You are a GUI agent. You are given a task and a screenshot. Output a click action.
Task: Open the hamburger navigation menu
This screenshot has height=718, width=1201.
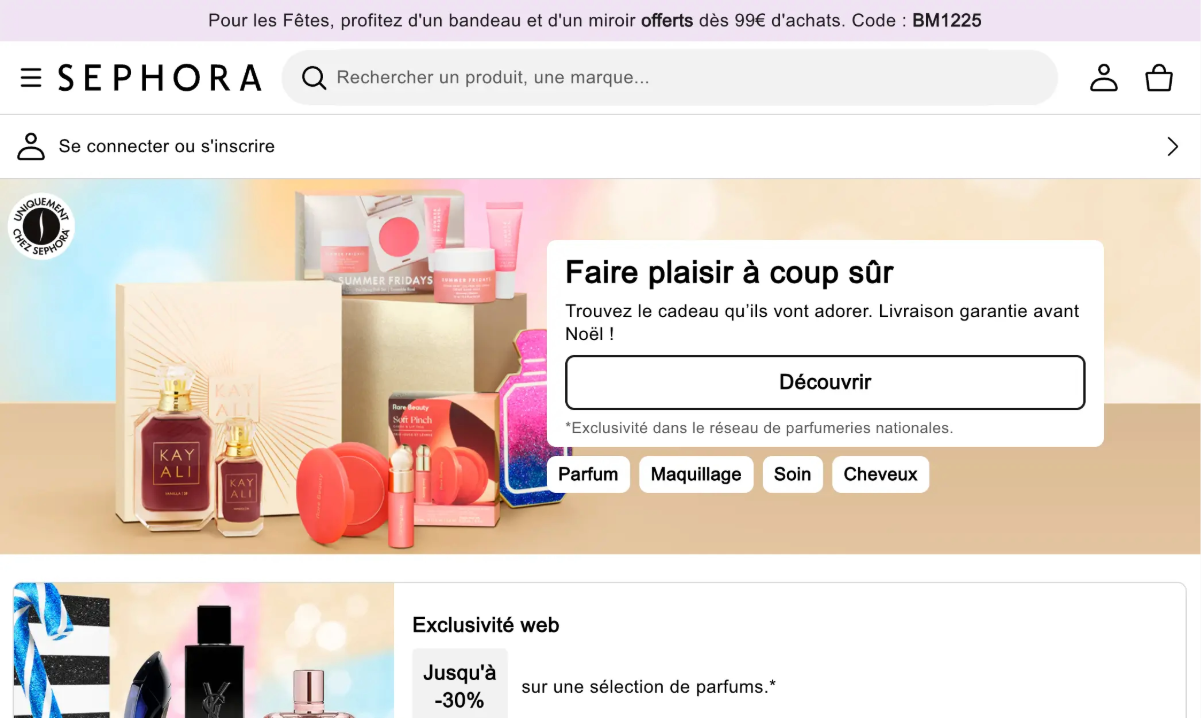coord(31,78)
